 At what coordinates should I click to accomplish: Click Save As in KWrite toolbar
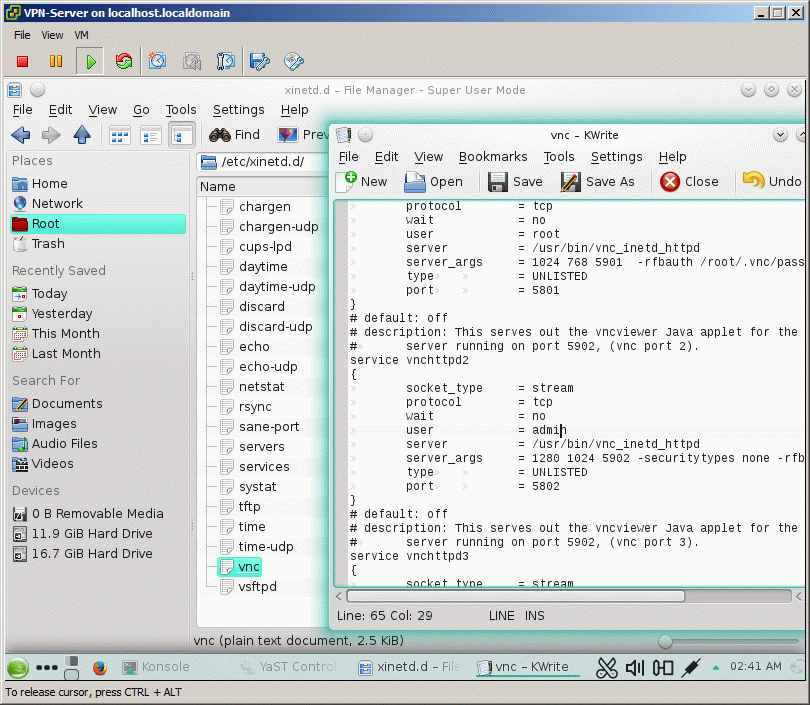coord(598,181)
